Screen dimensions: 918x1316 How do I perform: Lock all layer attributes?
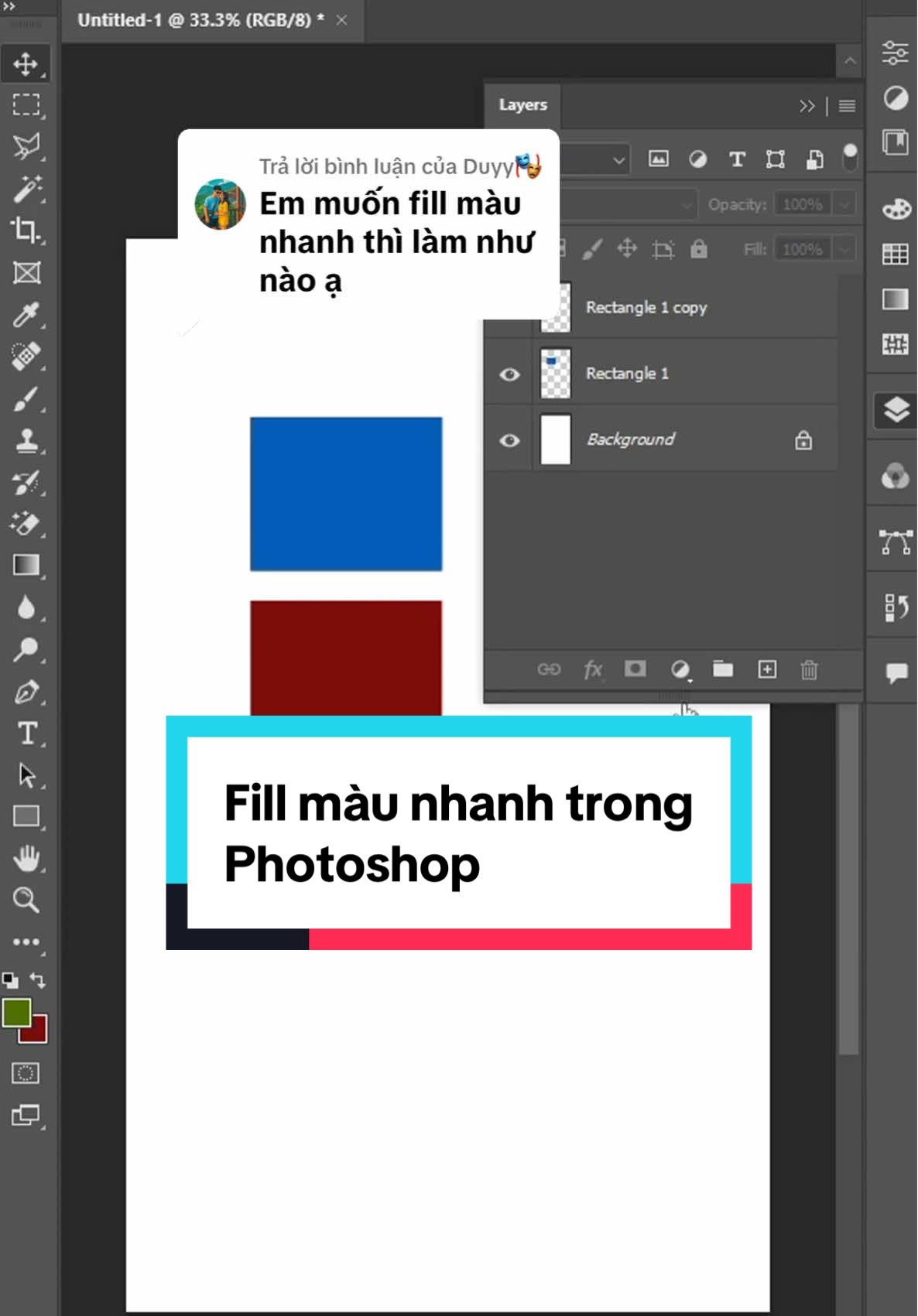point(699,249)
